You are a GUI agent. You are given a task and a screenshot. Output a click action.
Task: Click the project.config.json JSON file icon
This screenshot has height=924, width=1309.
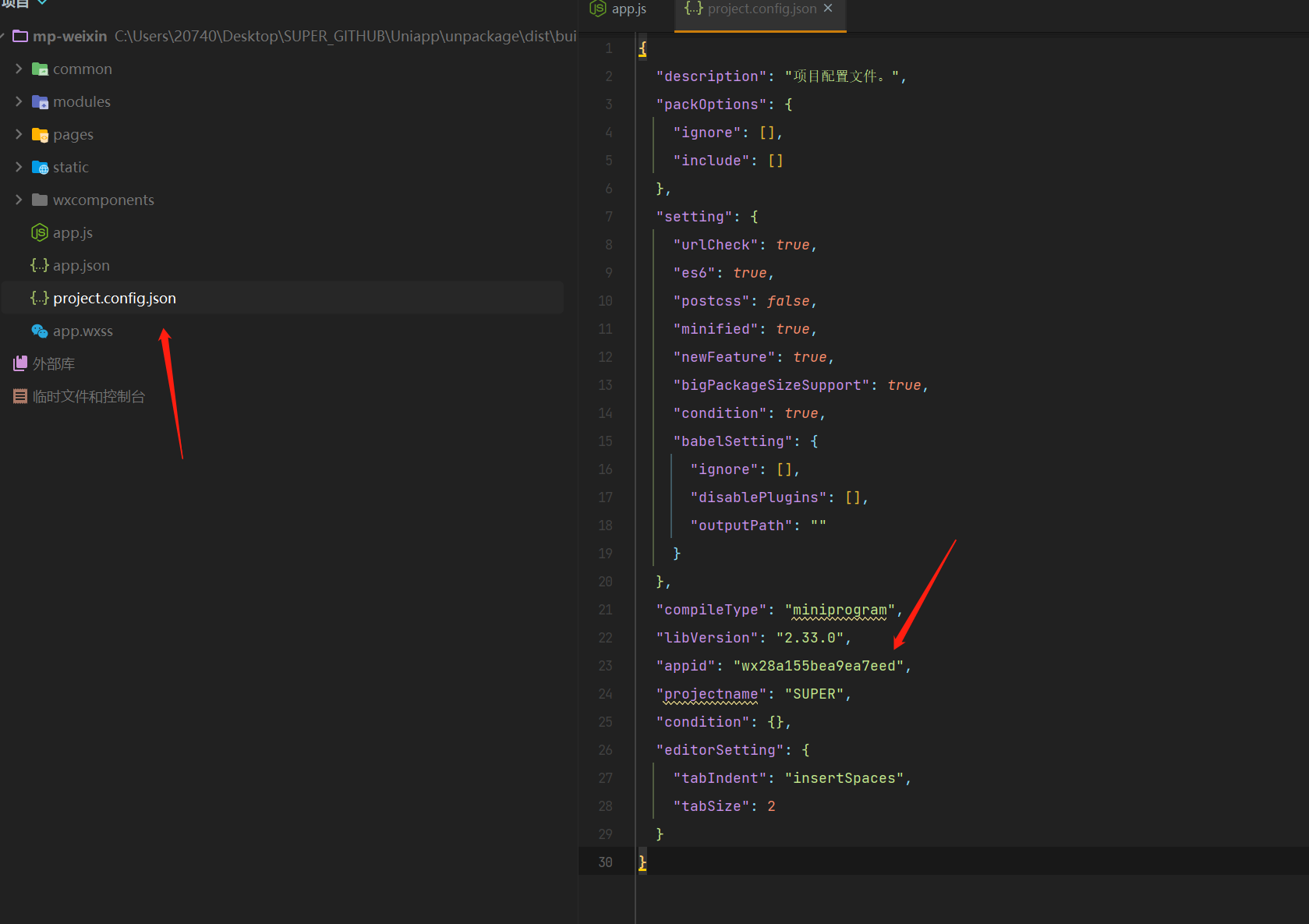click(x=40, y=297)
